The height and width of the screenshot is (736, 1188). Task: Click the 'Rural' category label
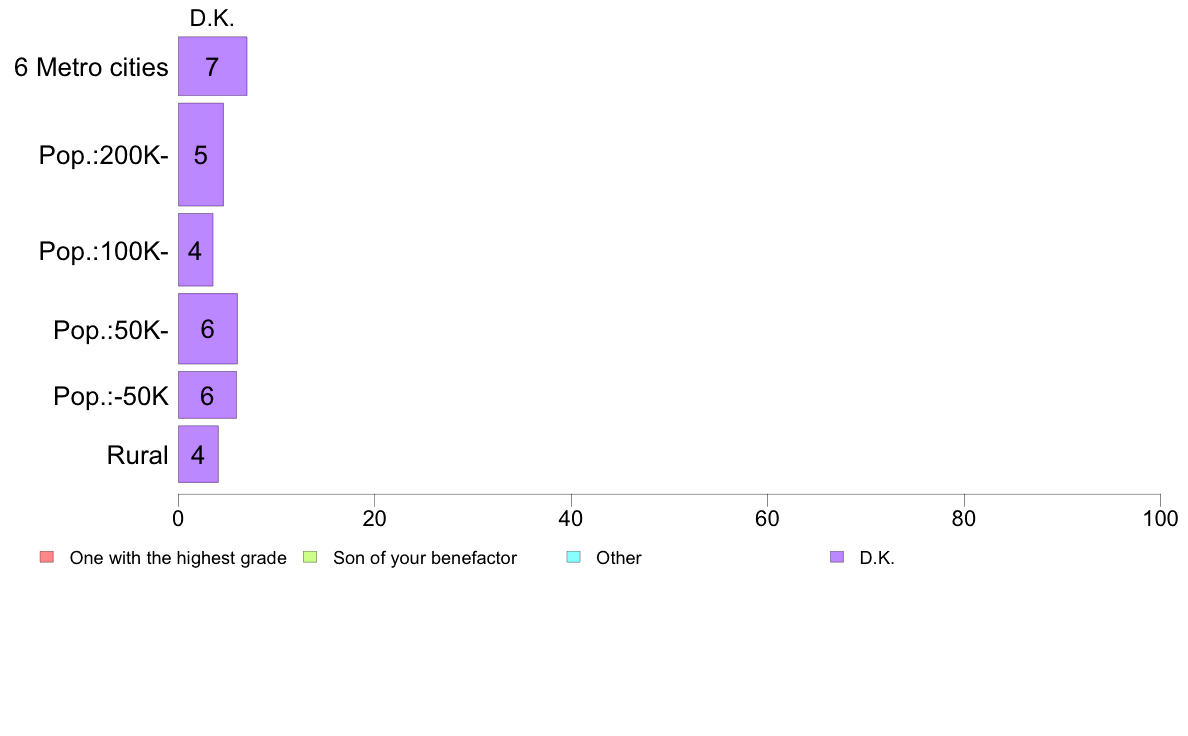[137, 456]
